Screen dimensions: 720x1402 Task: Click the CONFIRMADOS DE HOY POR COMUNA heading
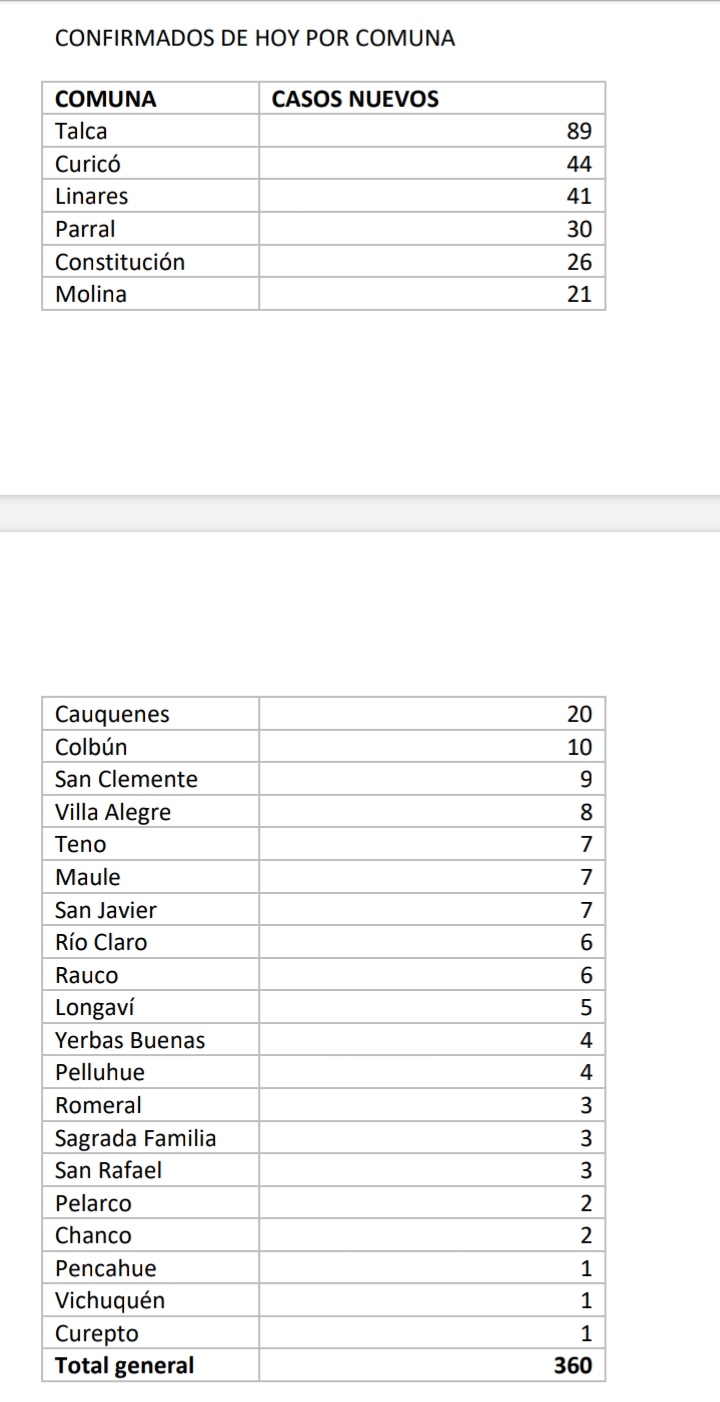[x=256, y=39]
